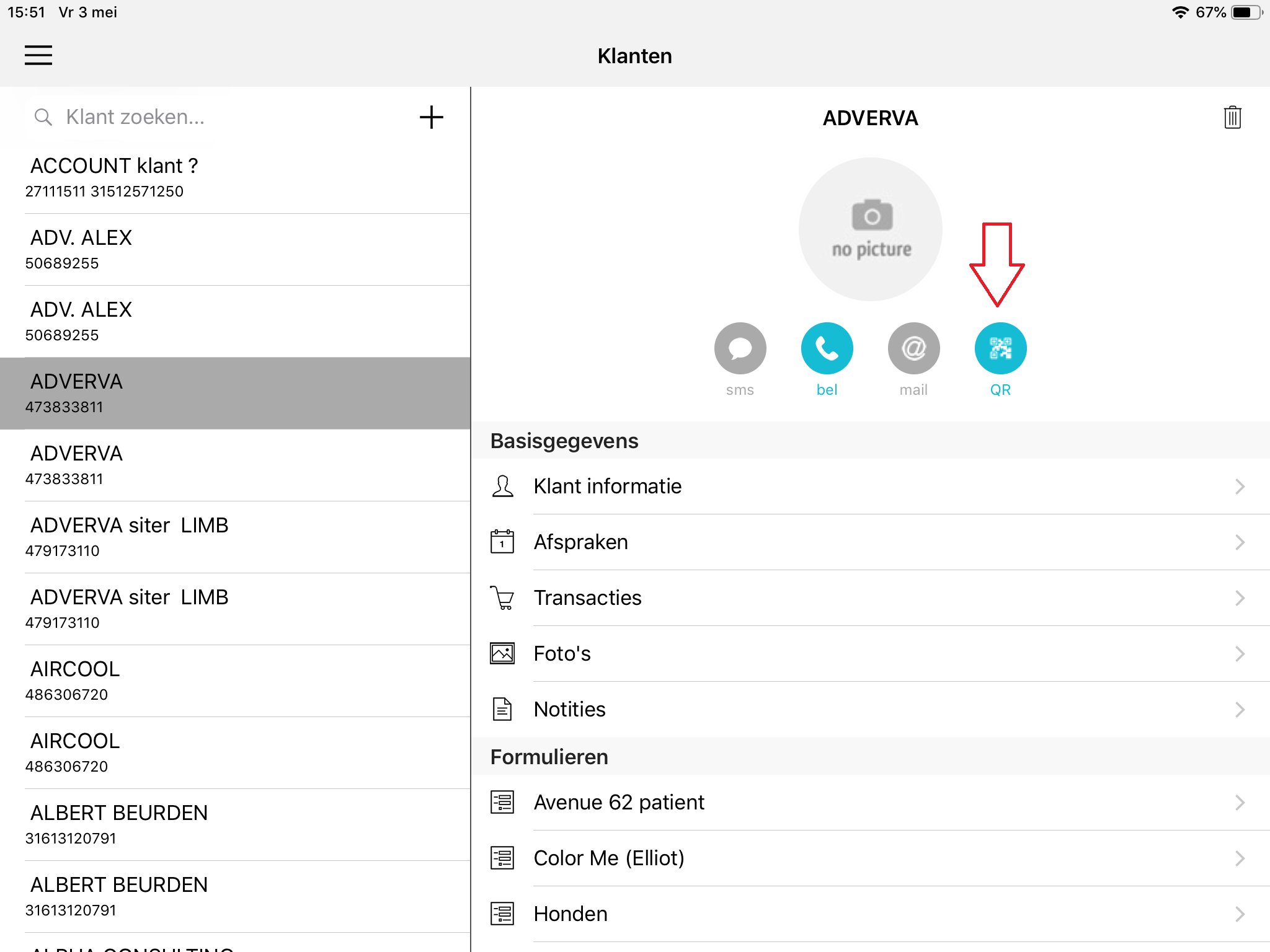Expand the Afspraken row chevron
The image size is (1270, 952).
pos(1240,542)
